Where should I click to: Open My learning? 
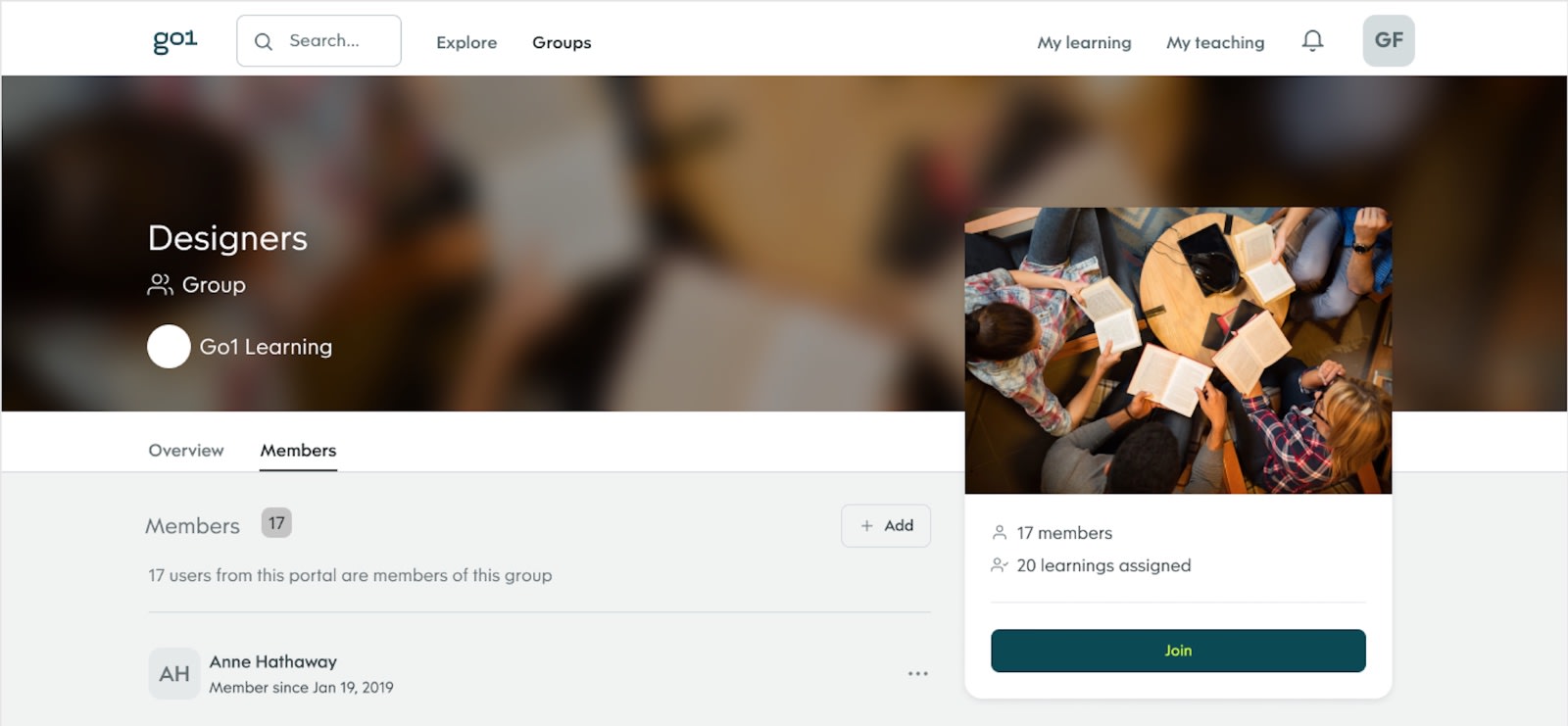tap(1084, 42)
